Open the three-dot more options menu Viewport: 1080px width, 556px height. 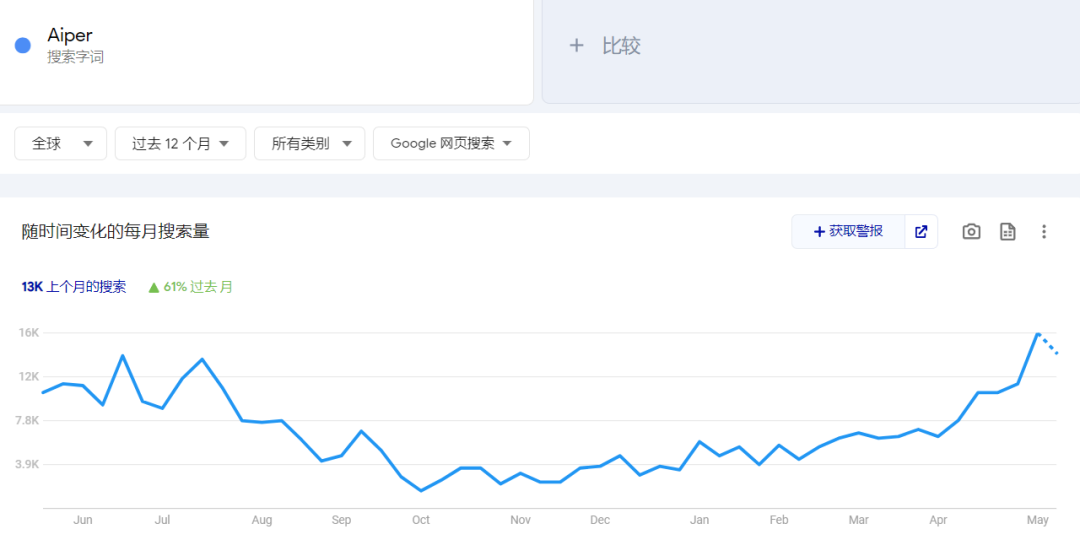click(x=1044, y=231)
